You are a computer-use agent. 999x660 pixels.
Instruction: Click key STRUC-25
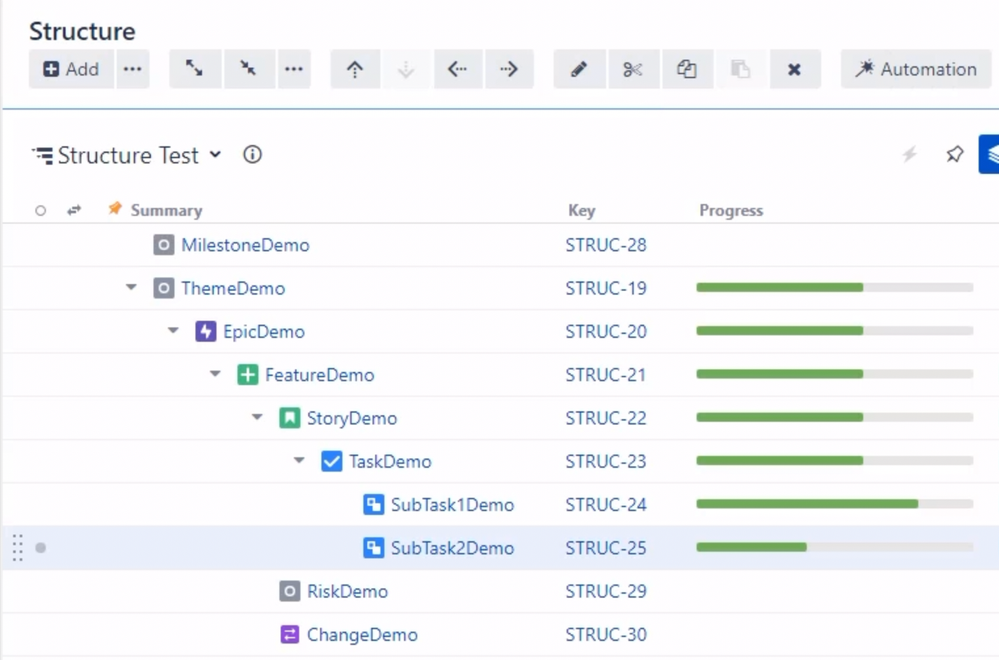tap(606, 549)
